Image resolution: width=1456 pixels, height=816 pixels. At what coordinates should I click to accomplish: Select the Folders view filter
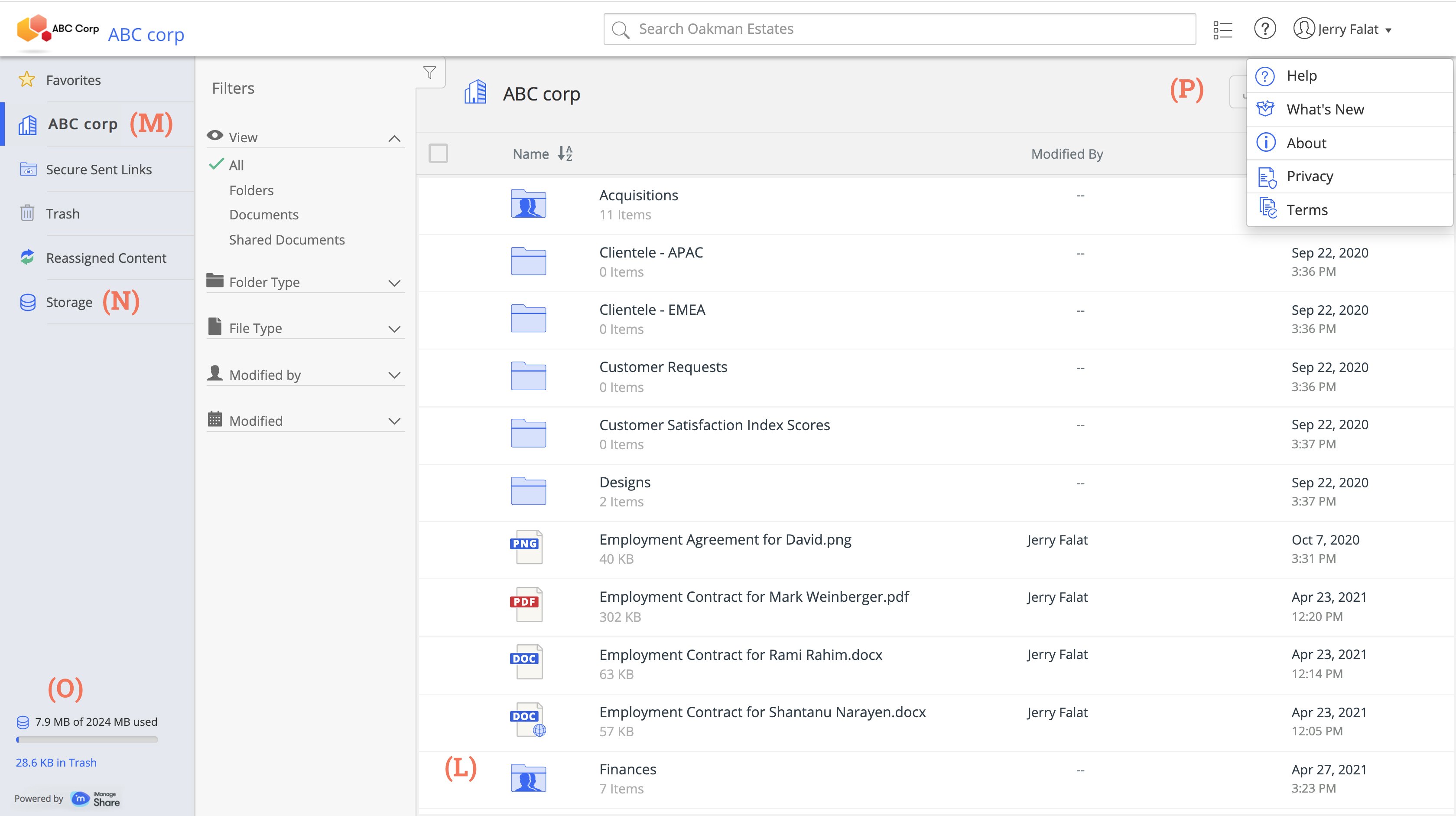[x=251, y=190]
